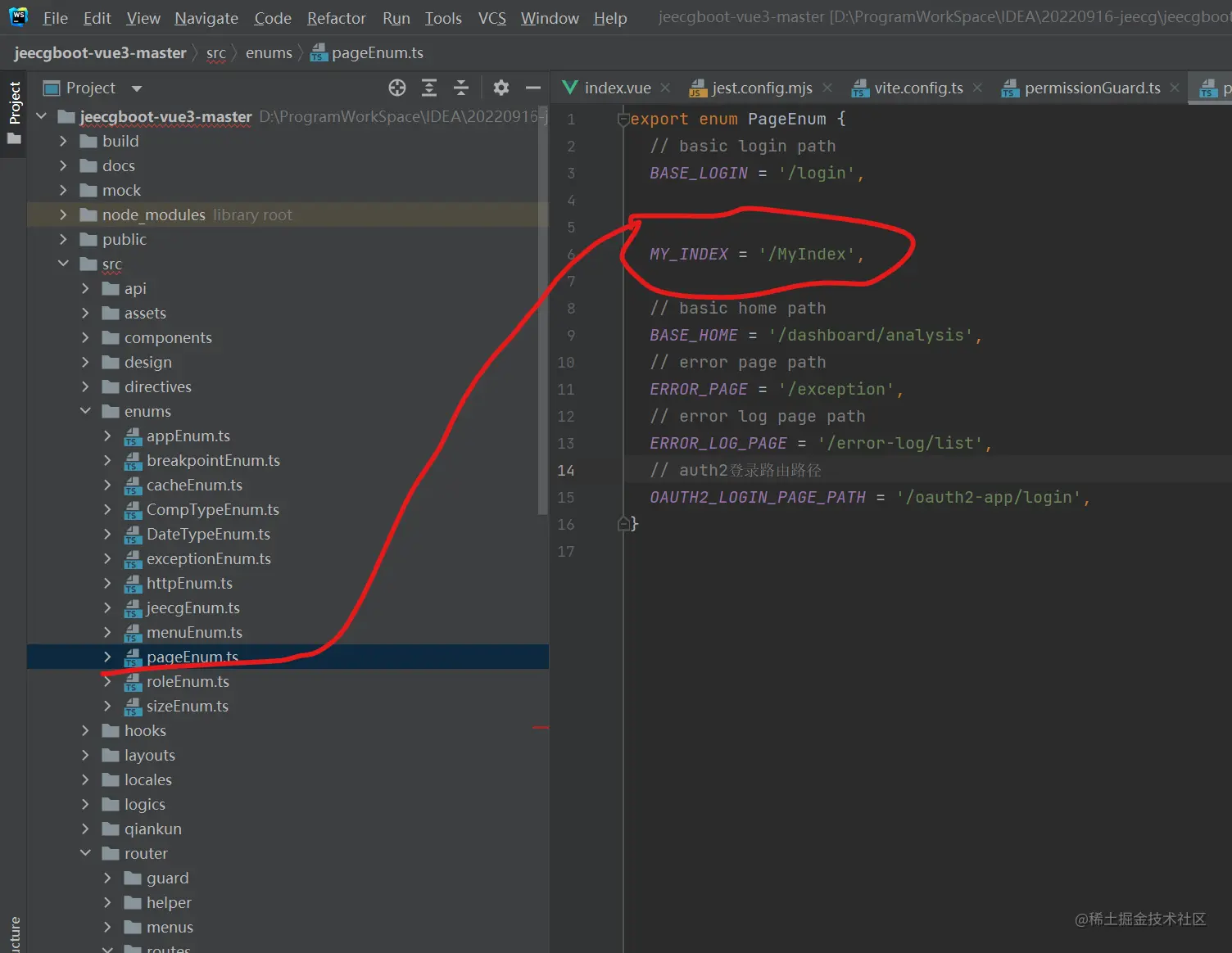The image size is (1232, 953).
Task: Click the code folding marker on line 1
Action: (623, 119)
